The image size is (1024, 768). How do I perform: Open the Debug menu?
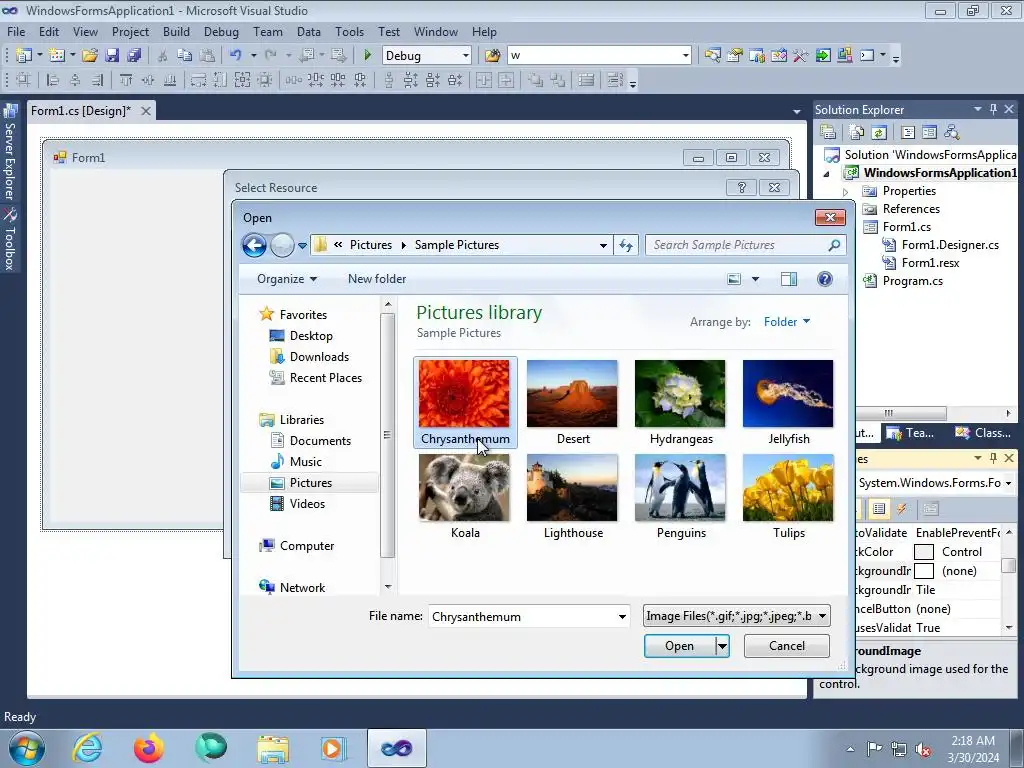click(x=221, y=32)
